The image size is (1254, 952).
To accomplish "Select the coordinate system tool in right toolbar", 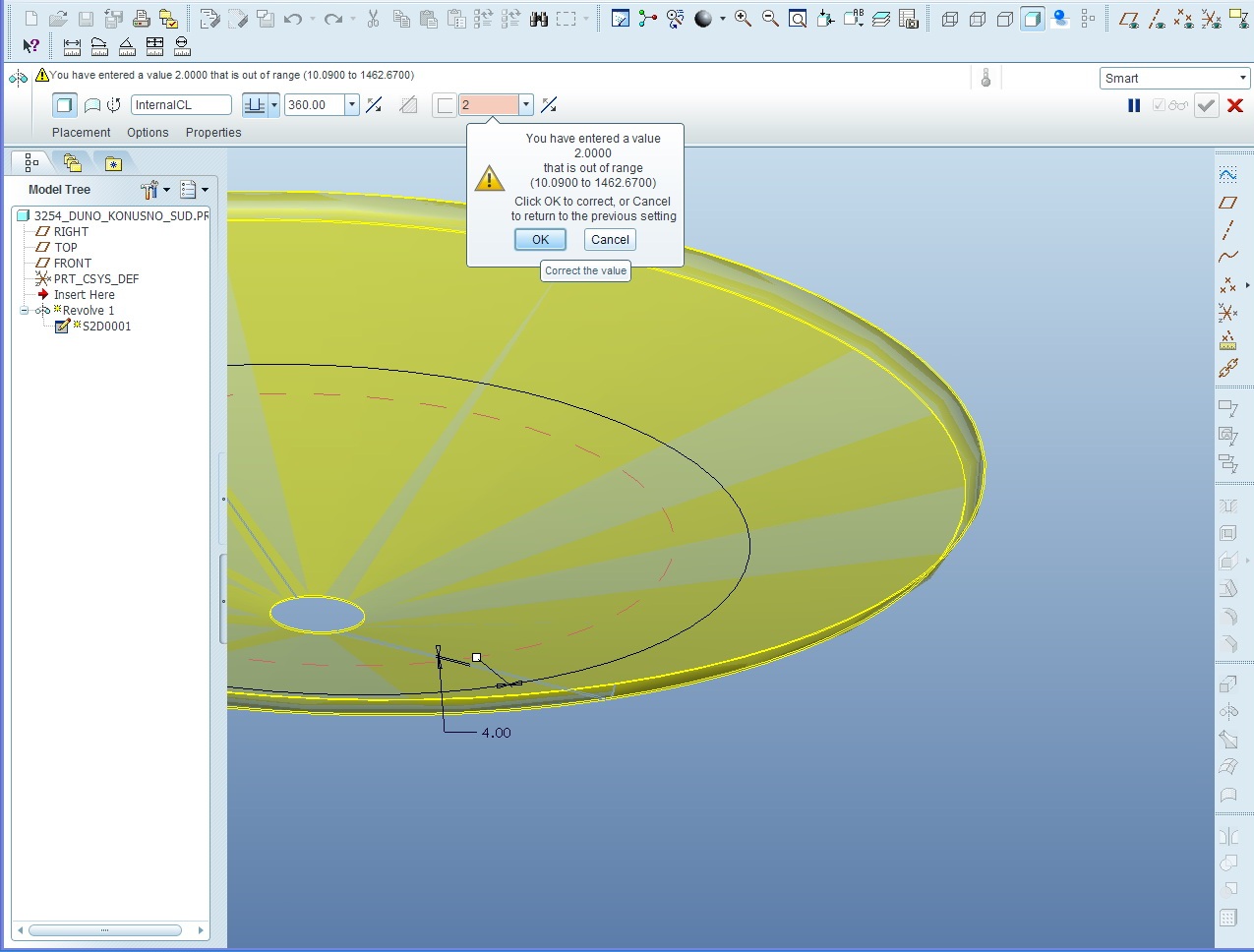I will pyautogui.click(x=1227, y=313).
